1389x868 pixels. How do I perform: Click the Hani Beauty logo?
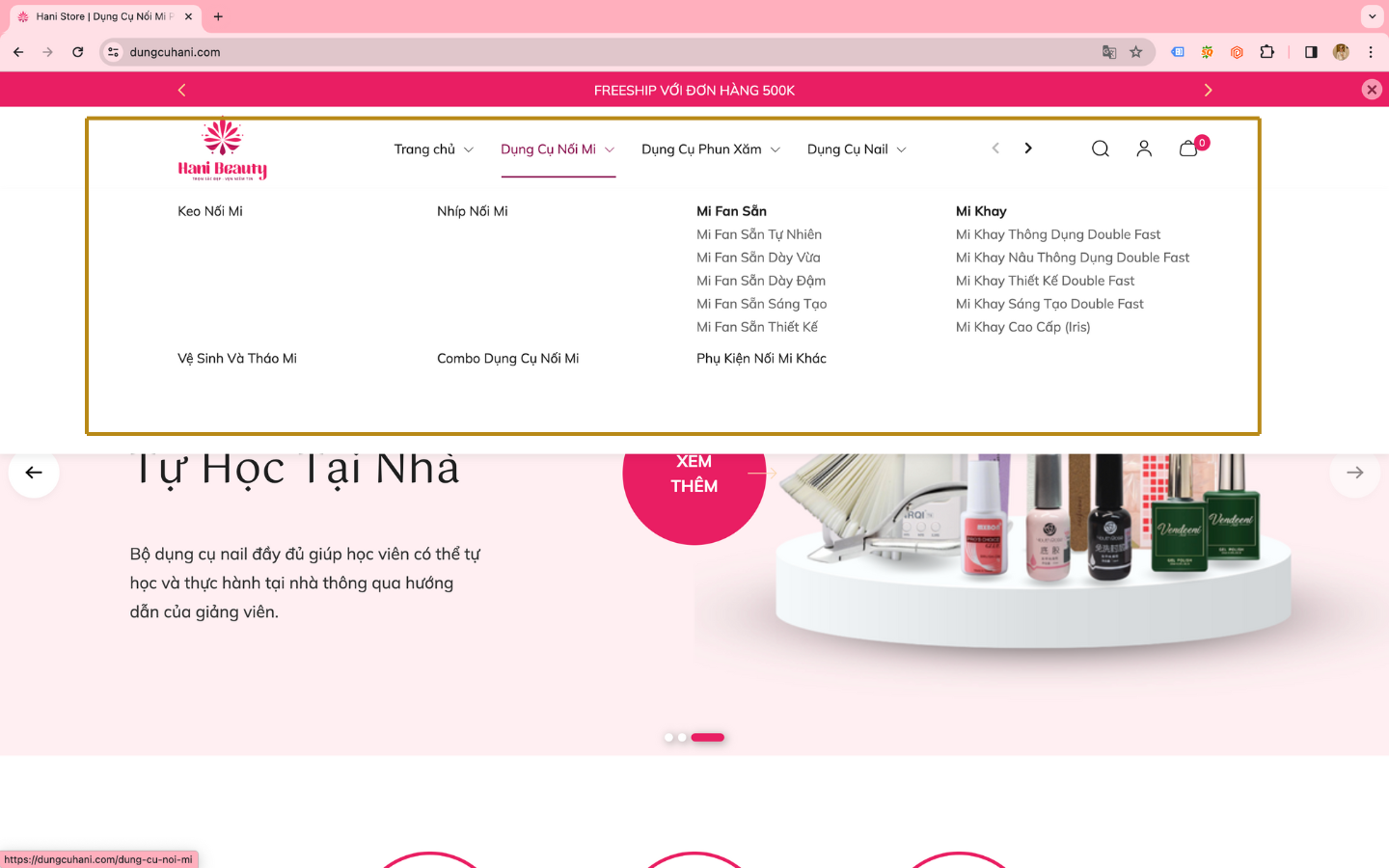(x=222, y=149)
